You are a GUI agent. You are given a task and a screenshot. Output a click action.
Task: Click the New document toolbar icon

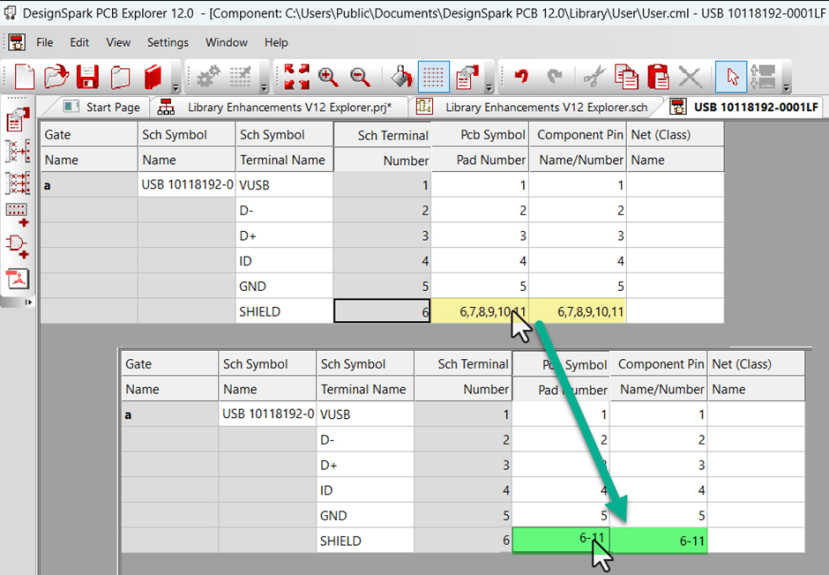24,77
